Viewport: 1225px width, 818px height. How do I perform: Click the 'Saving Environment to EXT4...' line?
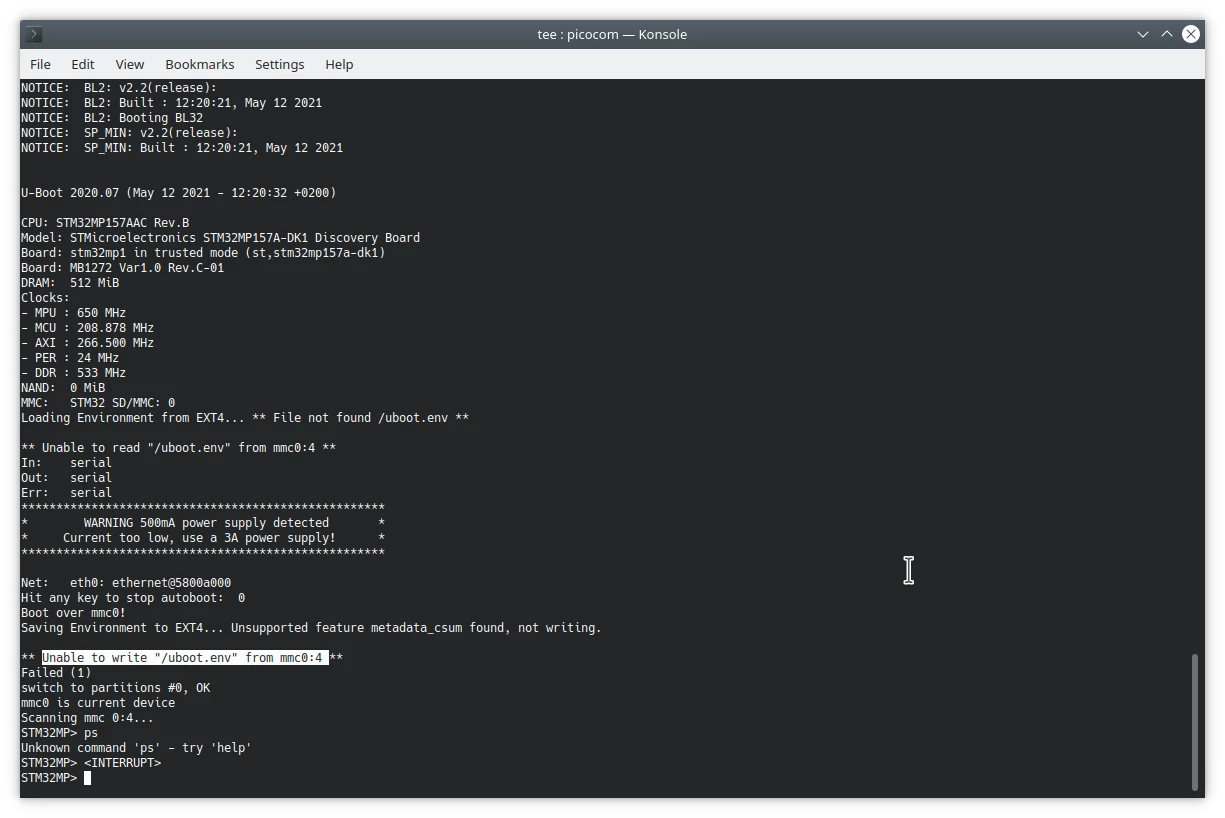tap(312, 628)
